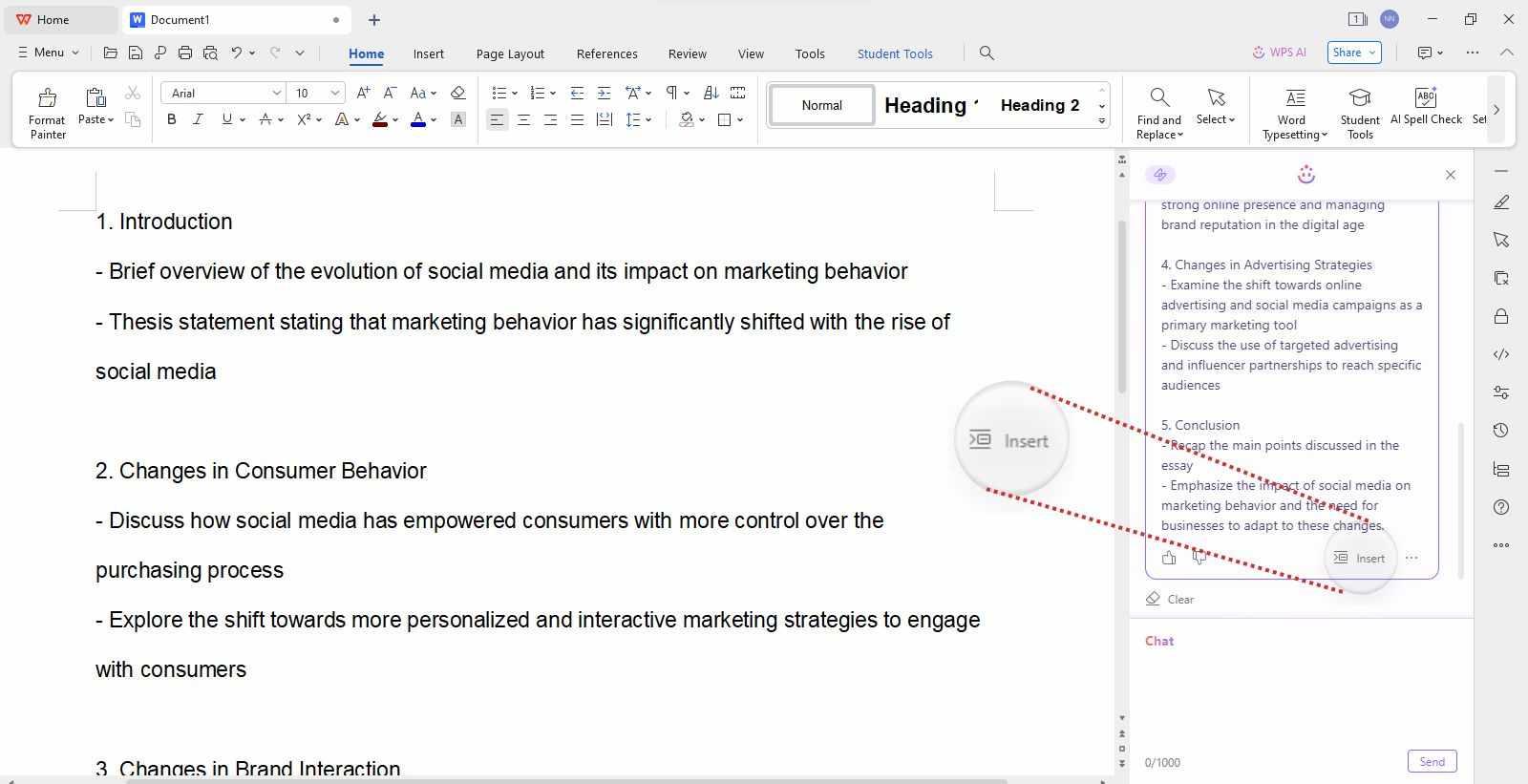
Task: Open the Share dropdown button
Action: coord(1353,53)
